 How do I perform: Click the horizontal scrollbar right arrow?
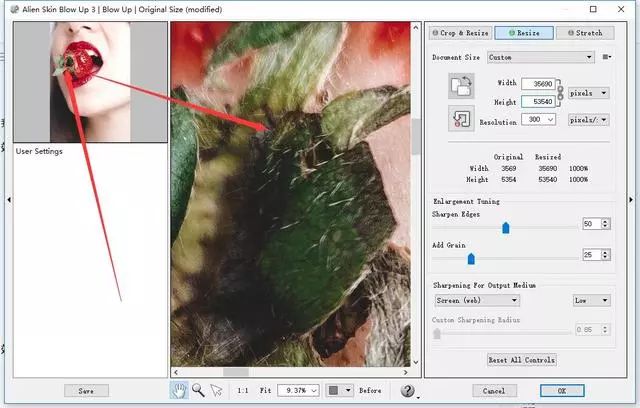pos(405,372)
